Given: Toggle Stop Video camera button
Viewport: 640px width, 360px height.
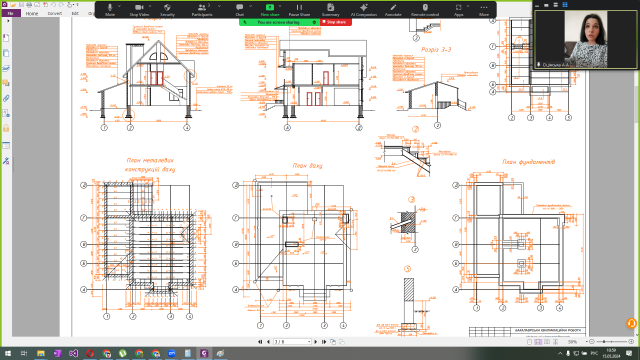Looking at the screenshot, I should pyautogui.click(x=139, y=10).
